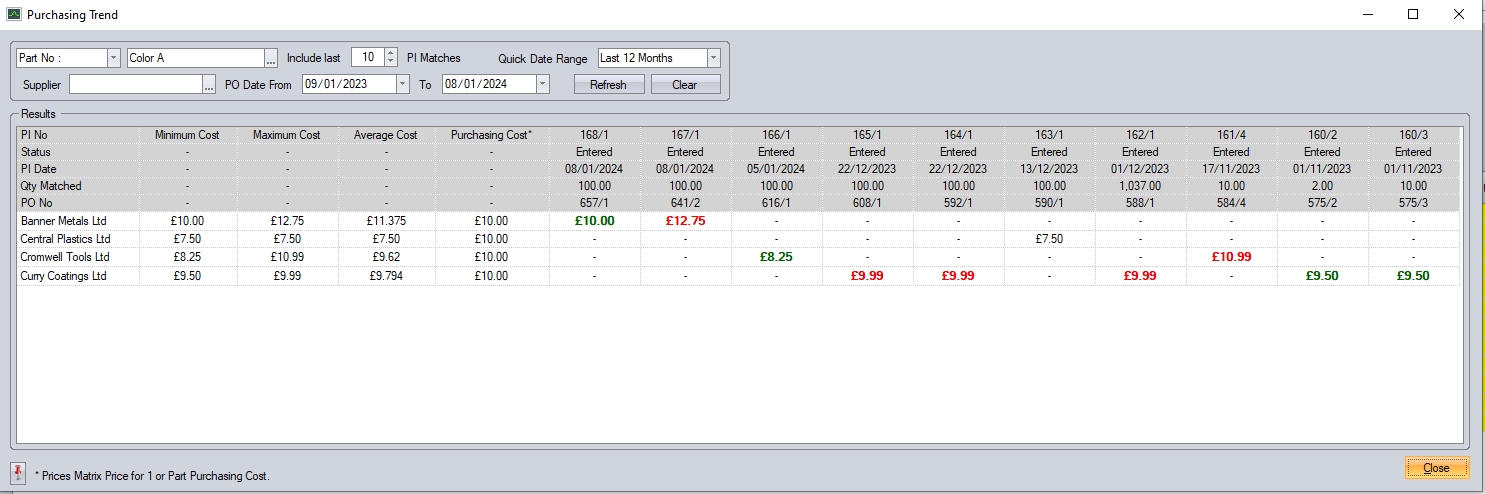Open the part number lookup ellipsis button
Image resolution: width=1485 pixels, height=494 pixels.
[x=271, y=59]
